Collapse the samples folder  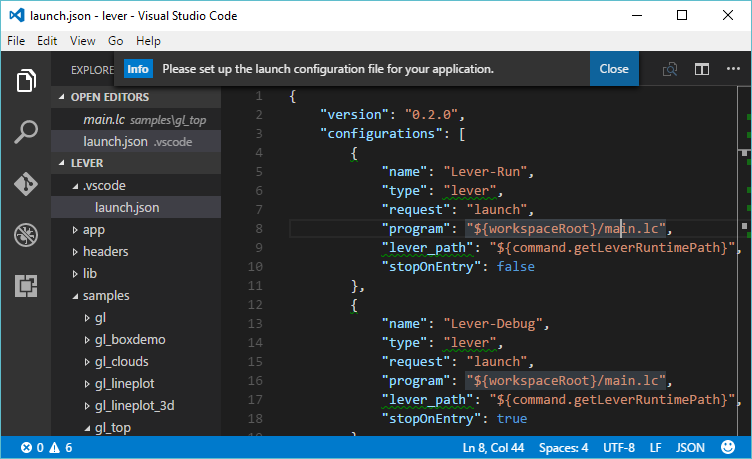pos(106,296)
